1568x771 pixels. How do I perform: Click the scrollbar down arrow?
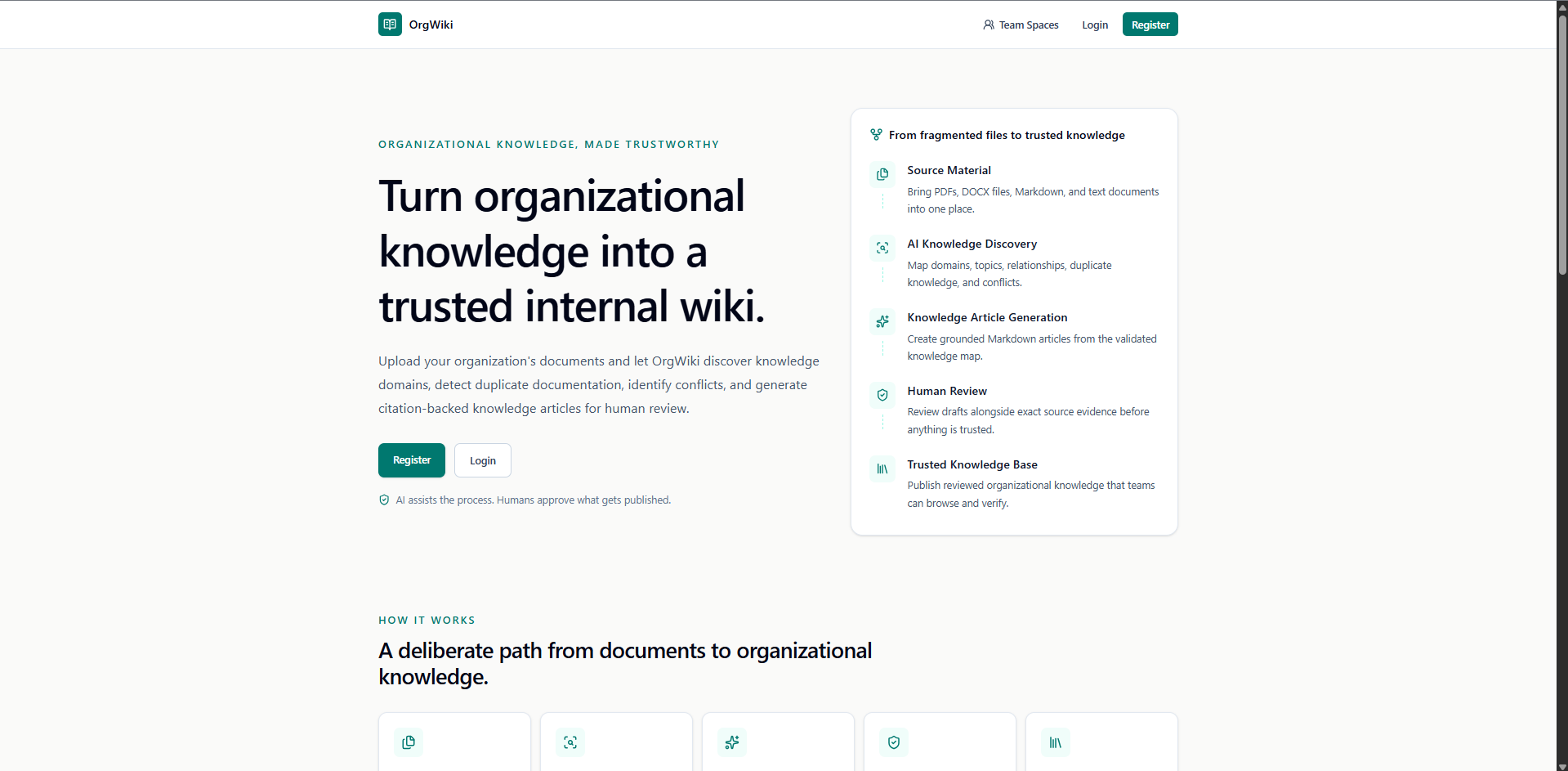[1562, 766]
